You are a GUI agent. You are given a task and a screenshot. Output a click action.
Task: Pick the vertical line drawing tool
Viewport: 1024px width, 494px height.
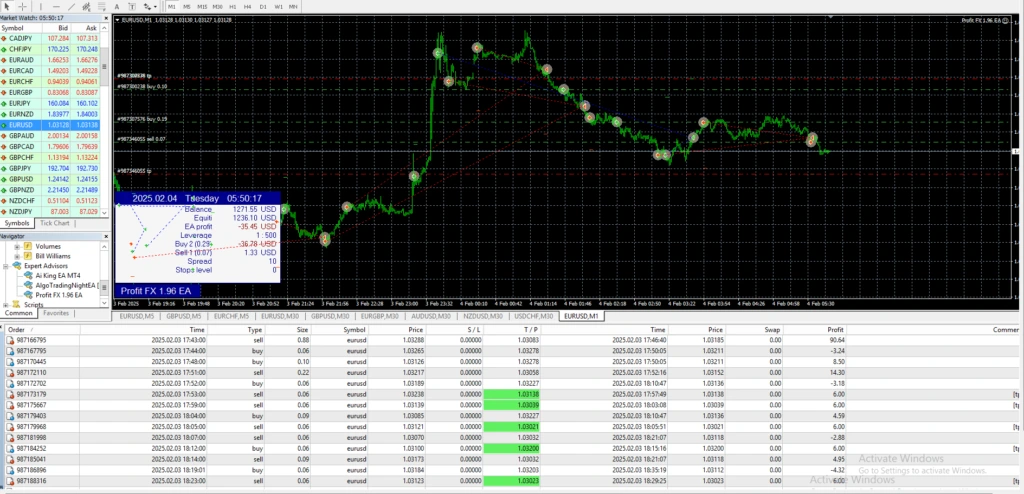click(41, 6)
